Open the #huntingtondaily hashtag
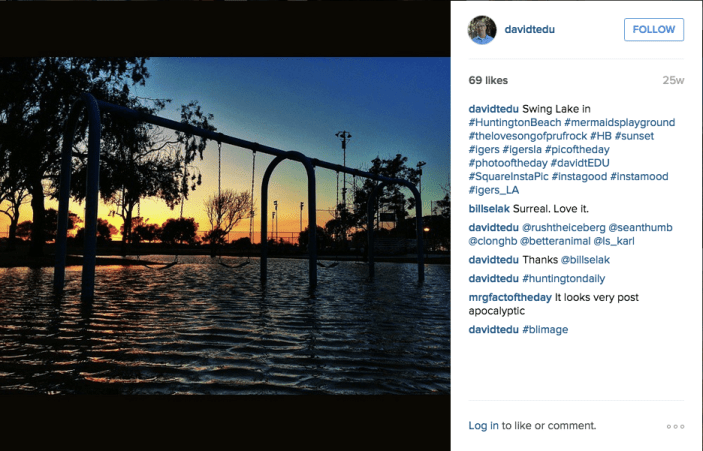 [564, 279]
